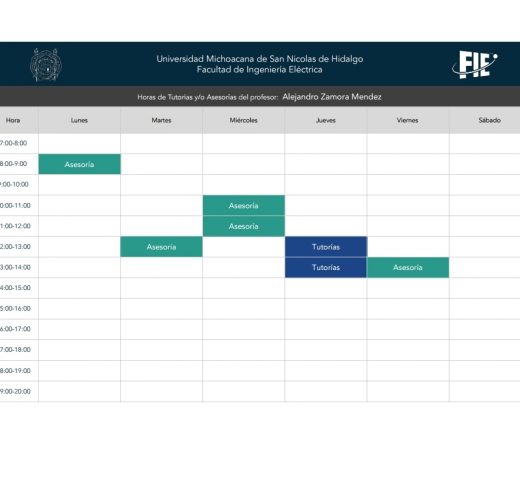Image resolution: width=520 pixels, height=480 pixels.
Task: Select Tuesday 12:00-13:00 Asesoría block
Action: click(x=161, y=247)
